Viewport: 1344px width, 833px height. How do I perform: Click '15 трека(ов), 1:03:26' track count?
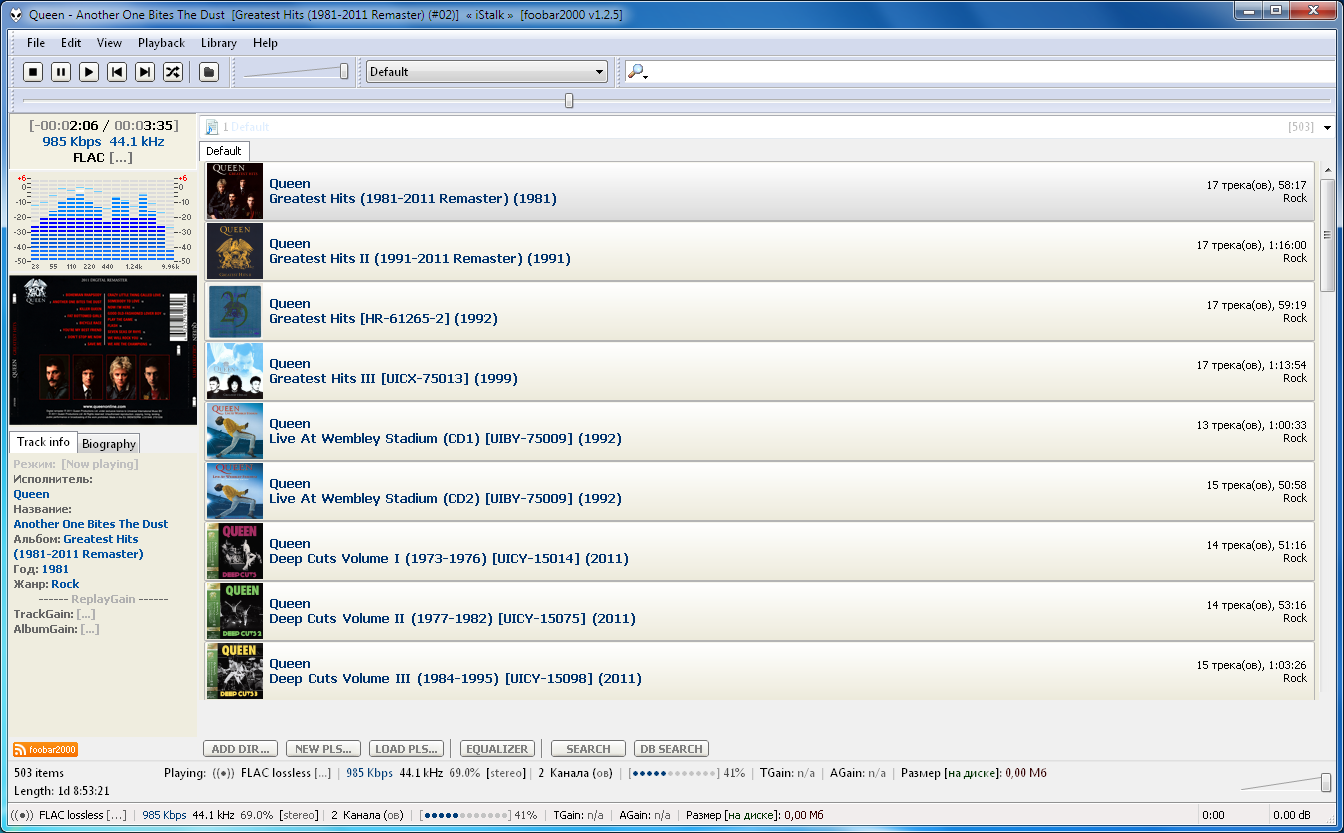(x=1252, y=665)
